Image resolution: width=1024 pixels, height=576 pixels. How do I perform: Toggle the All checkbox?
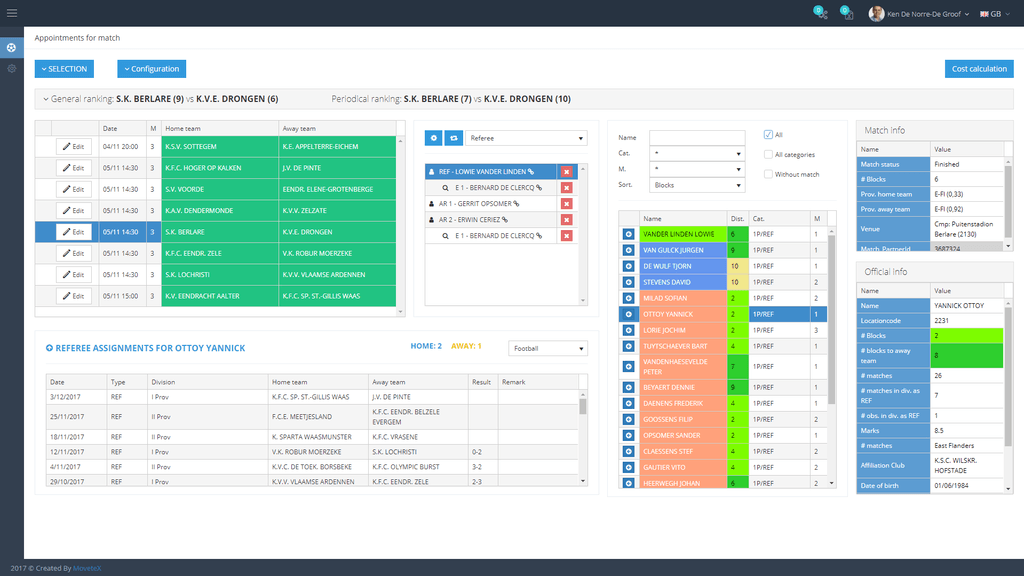[768, 135]
